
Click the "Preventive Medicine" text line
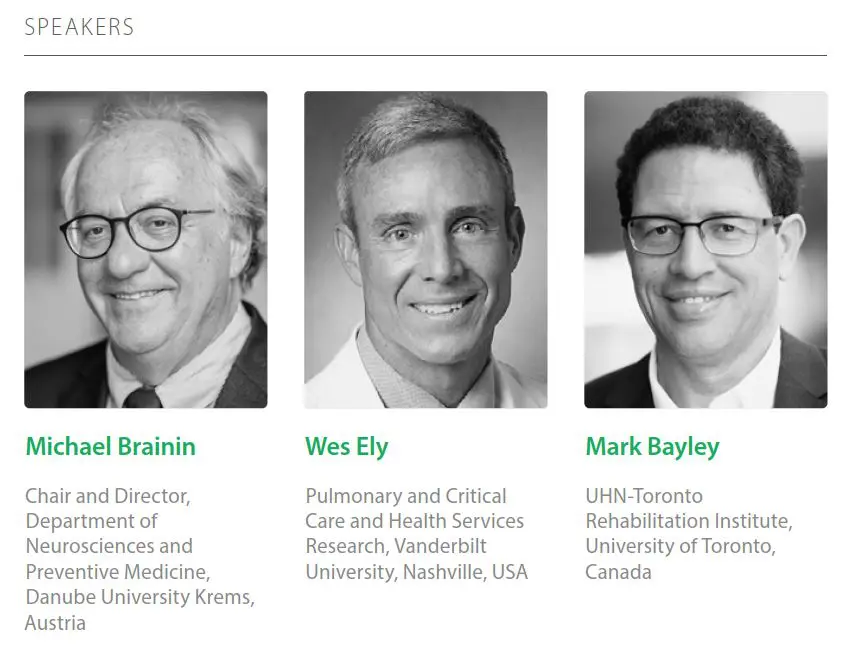click(x=118, y=572)
